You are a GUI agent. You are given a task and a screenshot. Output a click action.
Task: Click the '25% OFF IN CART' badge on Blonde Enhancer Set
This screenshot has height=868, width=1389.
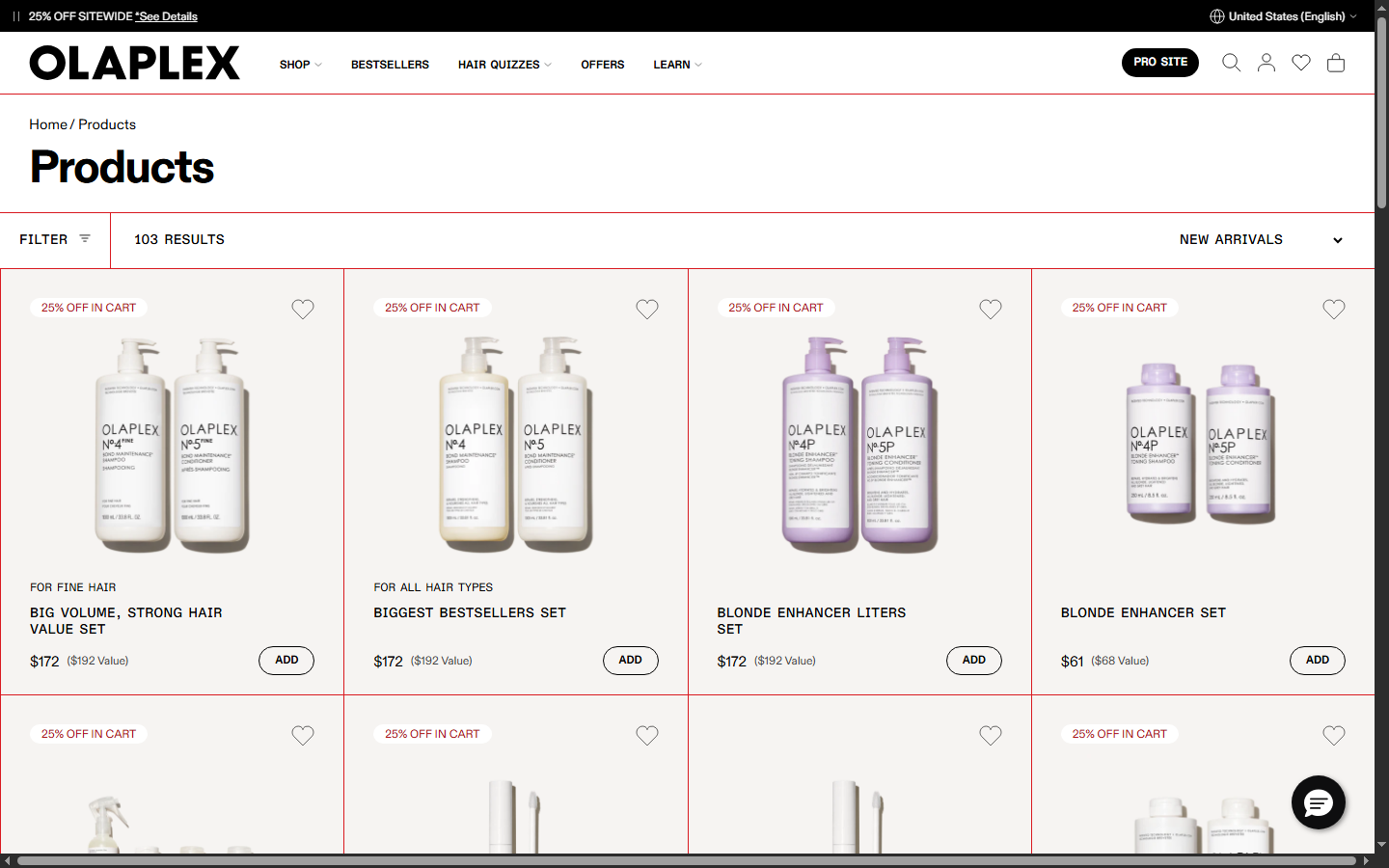[x=1119, y=308]
